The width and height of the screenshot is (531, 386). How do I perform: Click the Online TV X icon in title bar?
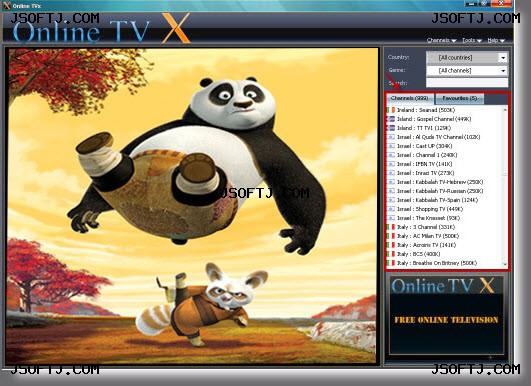point(6,5)
